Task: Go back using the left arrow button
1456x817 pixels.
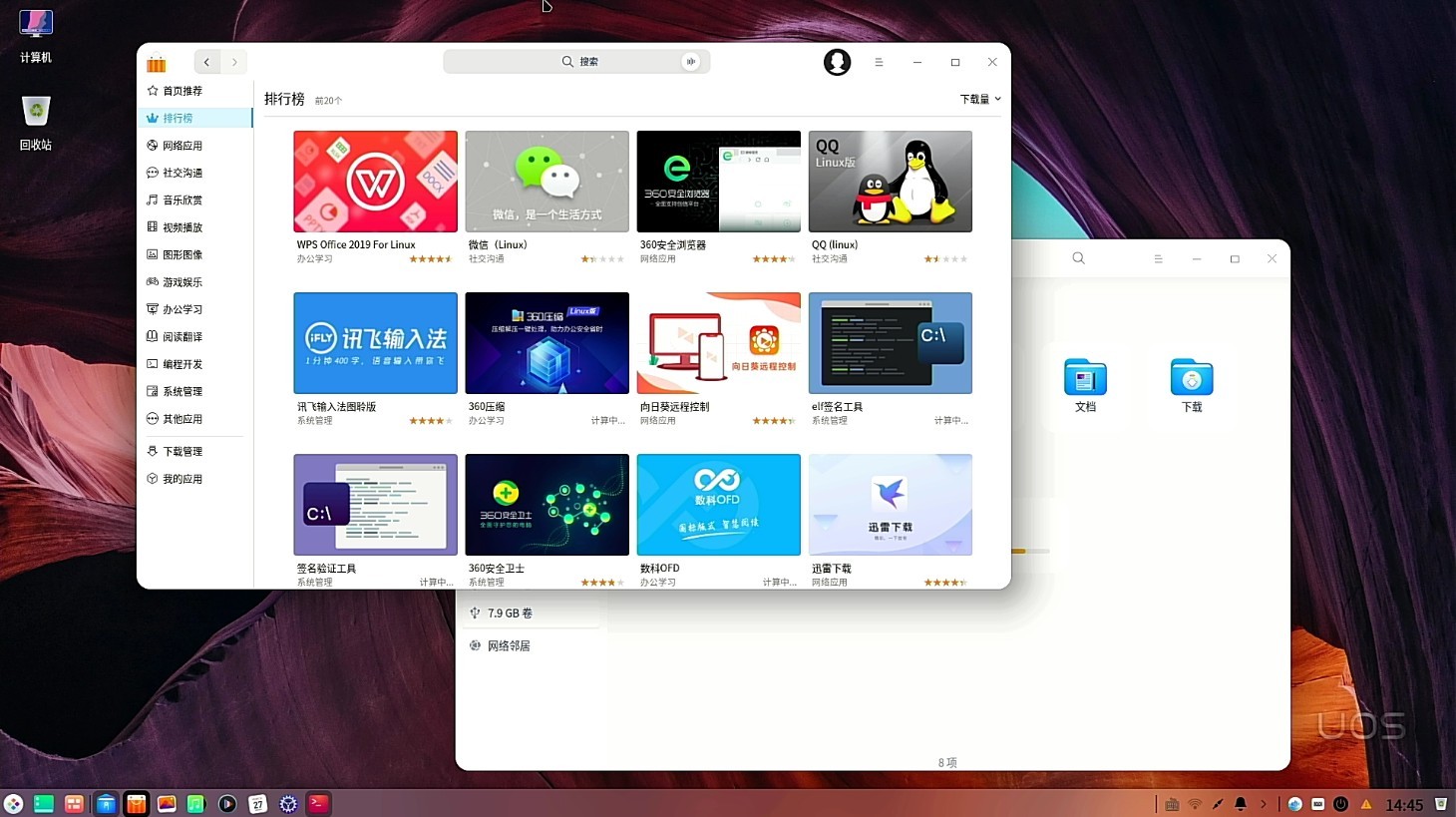Action: (206, 62)
